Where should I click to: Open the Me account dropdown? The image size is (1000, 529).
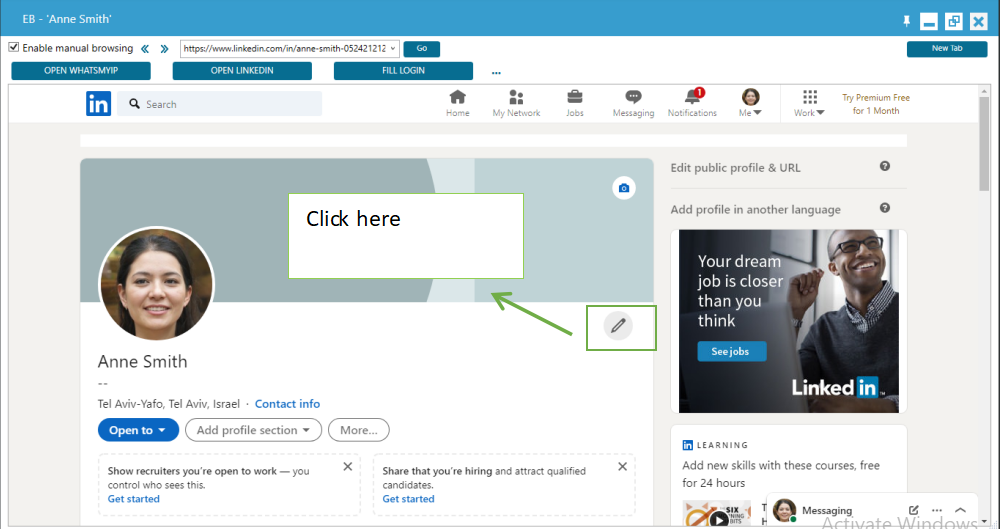click(x=750, y=103)
